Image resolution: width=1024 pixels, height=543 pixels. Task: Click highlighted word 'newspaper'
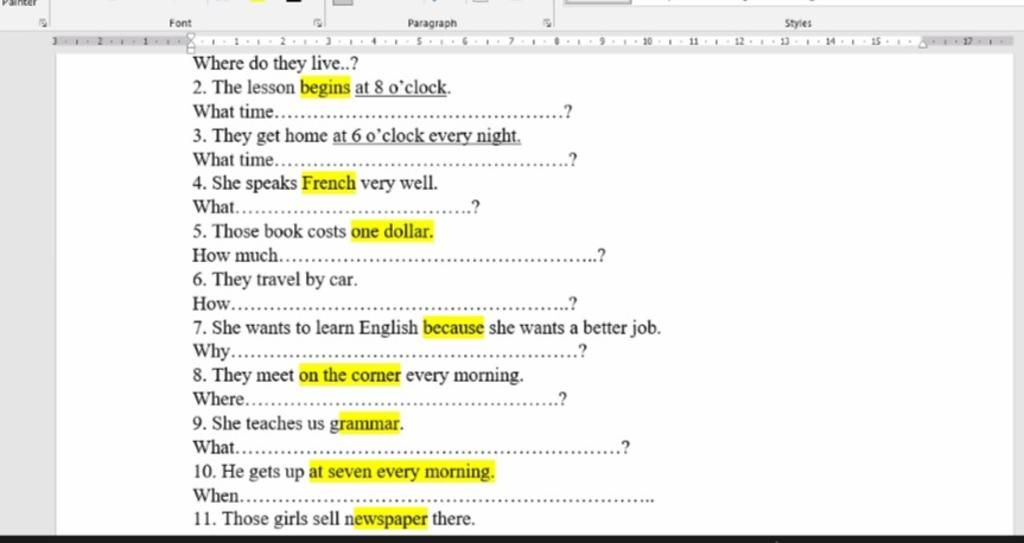pyautogui.click(x=391, y=519)
